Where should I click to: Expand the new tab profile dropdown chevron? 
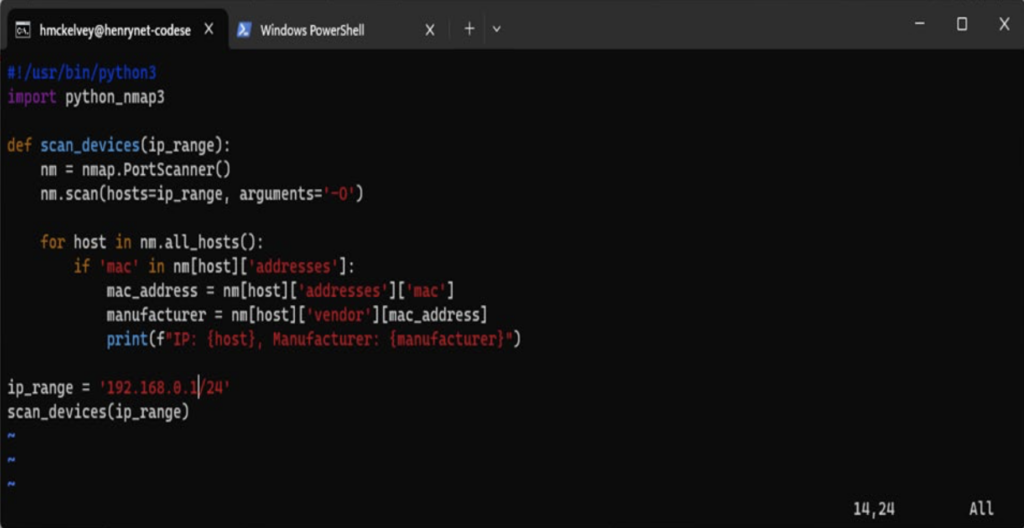click(497, 30)
